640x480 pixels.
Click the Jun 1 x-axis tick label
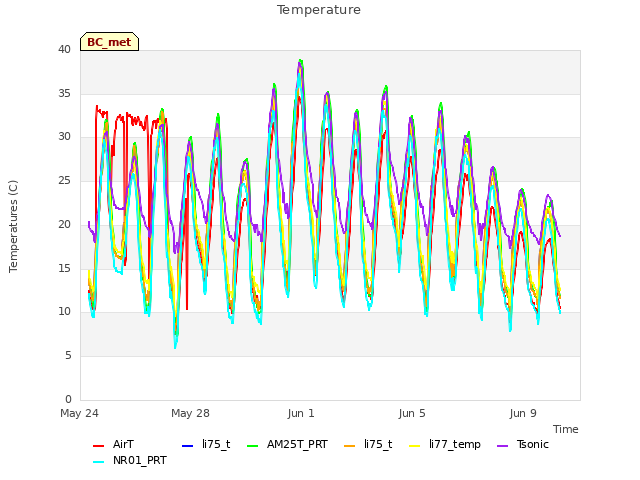[x=301, y=413]
